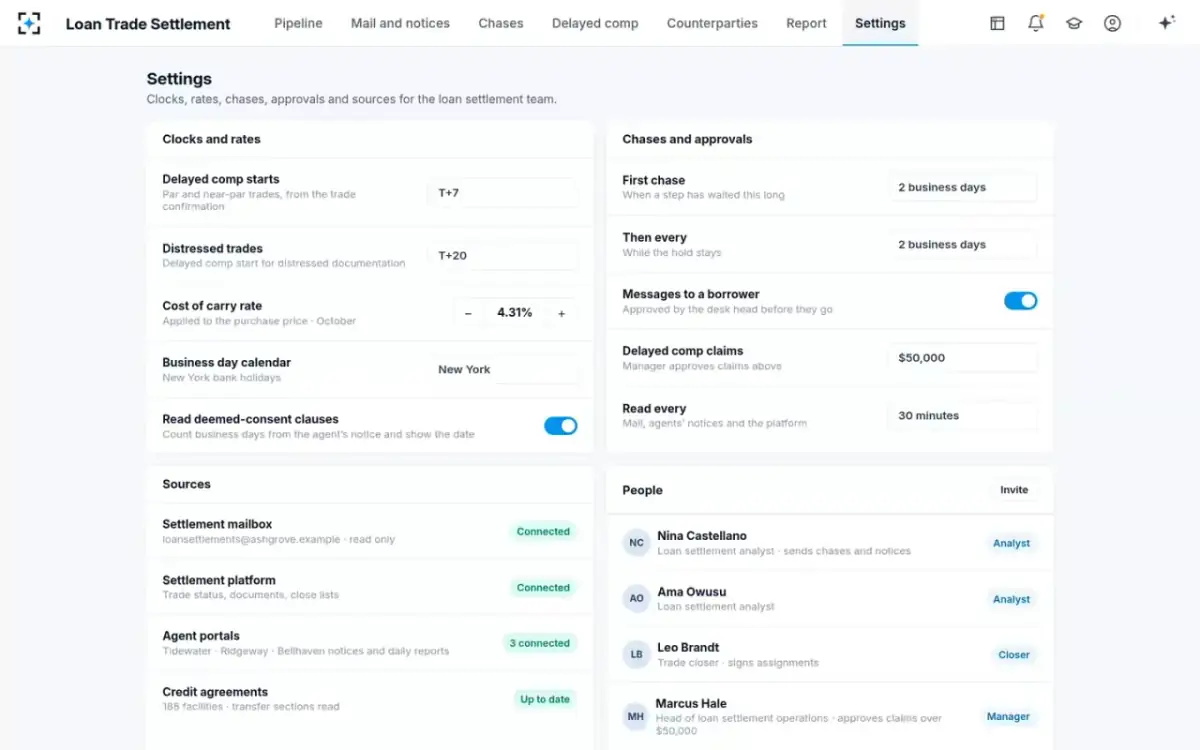Open the graduation cap learning icon
The image size is (1200, 750).
1074,23
